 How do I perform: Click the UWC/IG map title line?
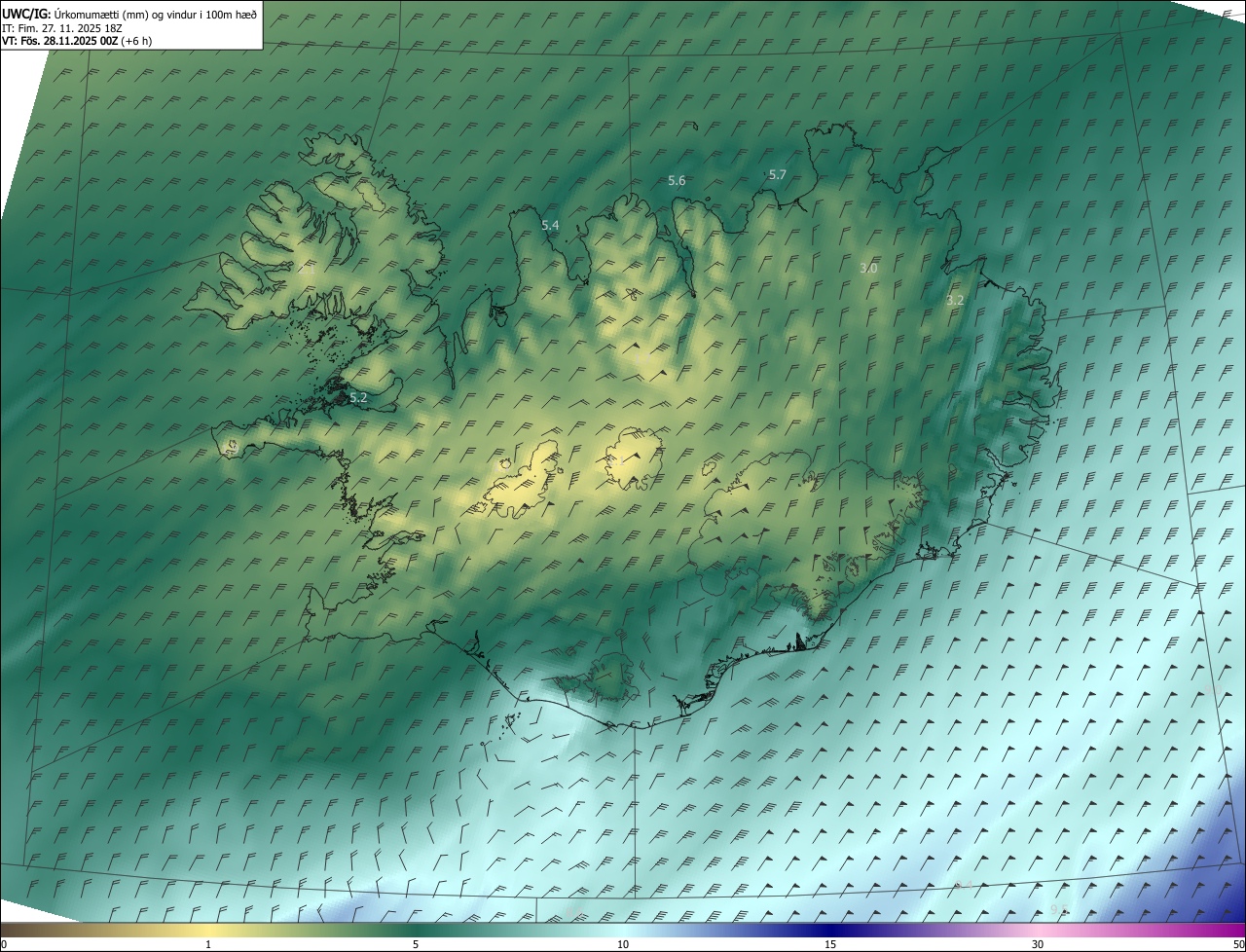pyautogui.click(x=129, y=14)
